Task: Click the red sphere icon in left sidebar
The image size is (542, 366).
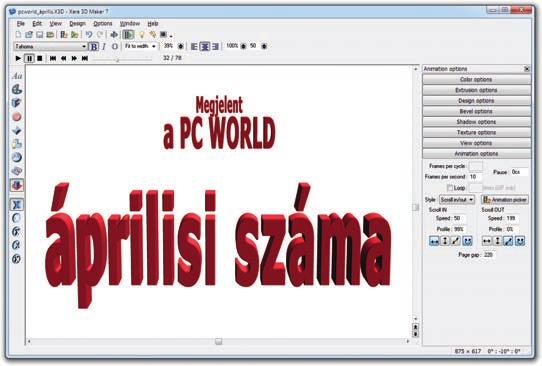Action: pos(17,117)
